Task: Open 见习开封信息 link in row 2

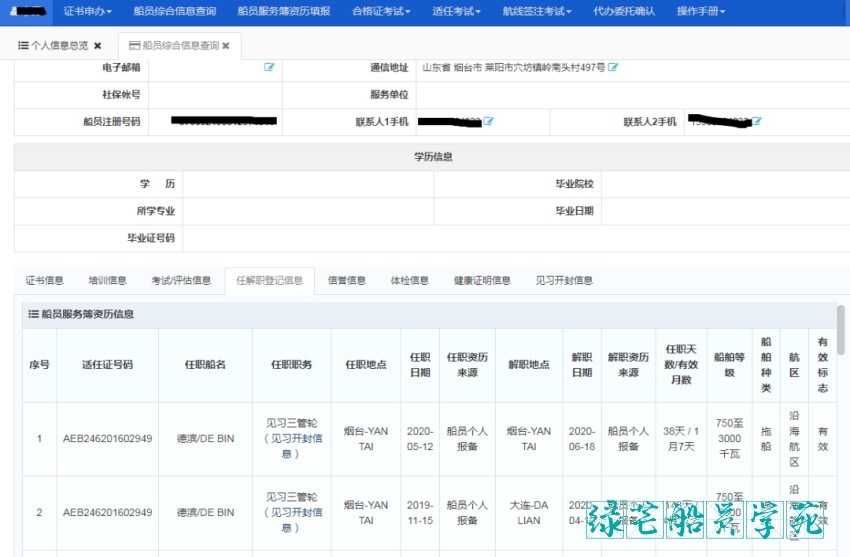Action: 293,520
